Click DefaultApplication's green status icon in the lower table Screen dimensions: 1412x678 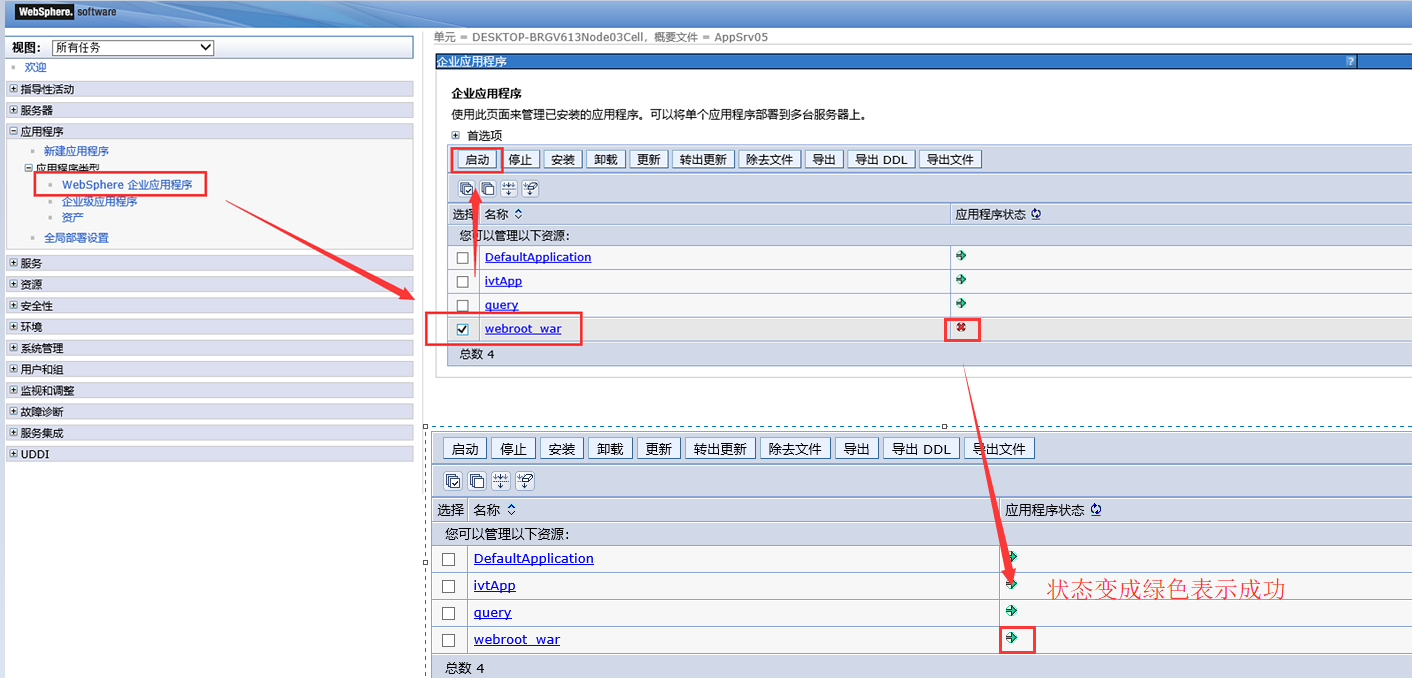(x=1012, y=556)
